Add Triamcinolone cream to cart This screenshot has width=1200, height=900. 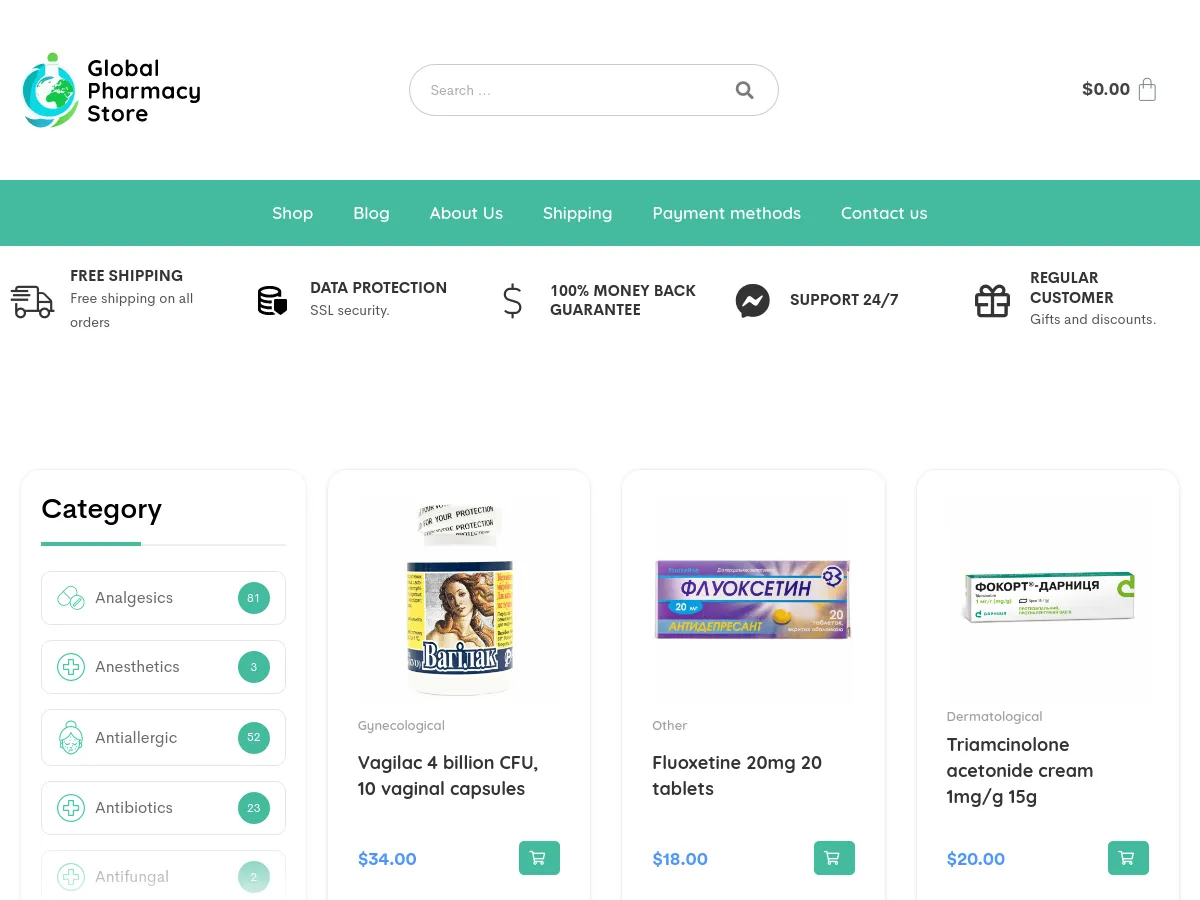(x=1127, y=857)
